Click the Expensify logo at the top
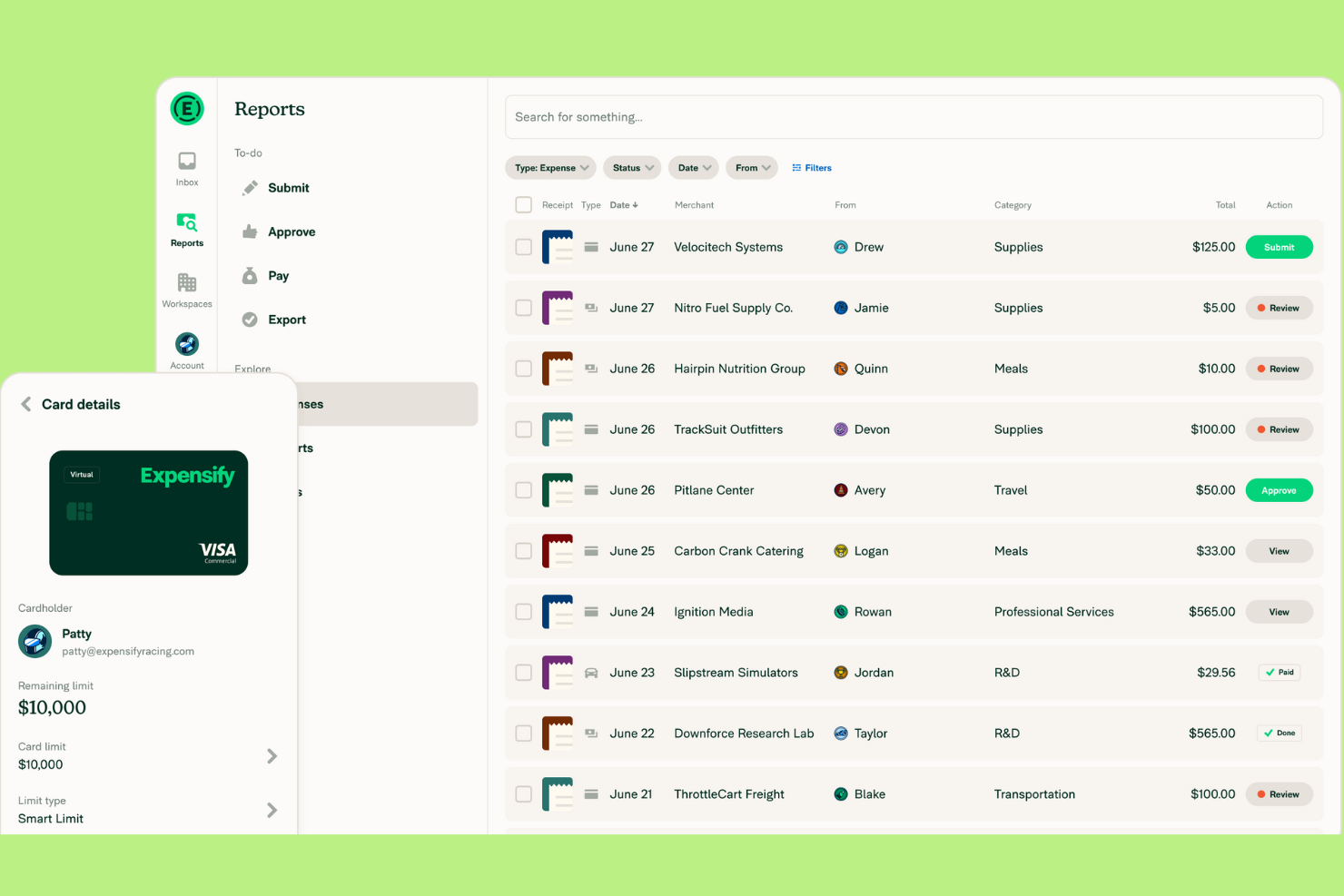1344x896 pixels. click(186, 108)
